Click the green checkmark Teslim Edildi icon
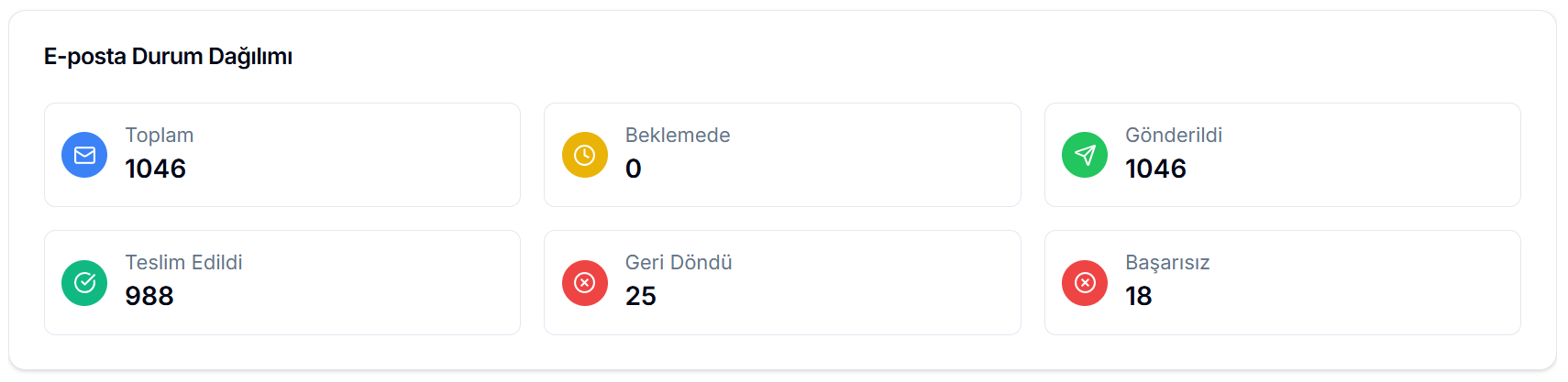The width and height of the screenshot is (1568, 382). pyautogui.click(x=84, y=282)
